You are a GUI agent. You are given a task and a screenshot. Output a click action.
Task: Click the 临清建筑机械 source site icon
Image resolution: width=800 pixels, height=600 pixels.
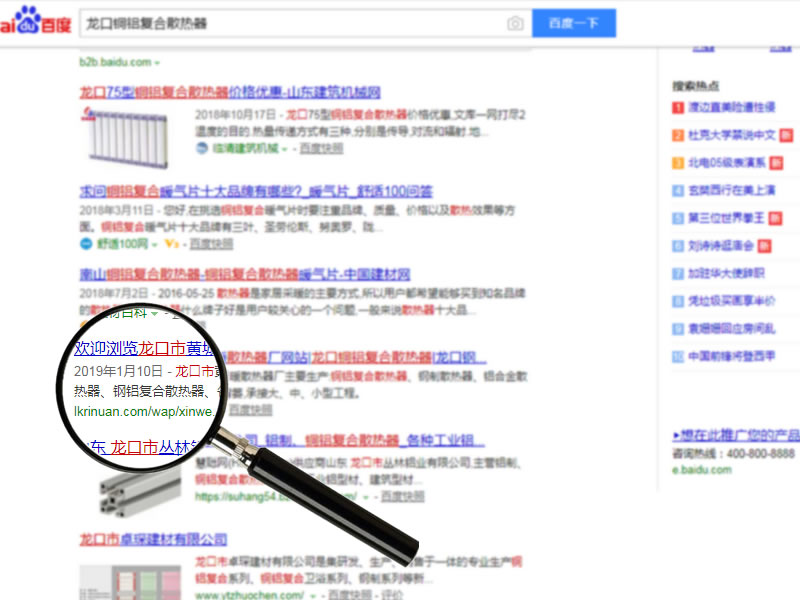pos(202,148)
